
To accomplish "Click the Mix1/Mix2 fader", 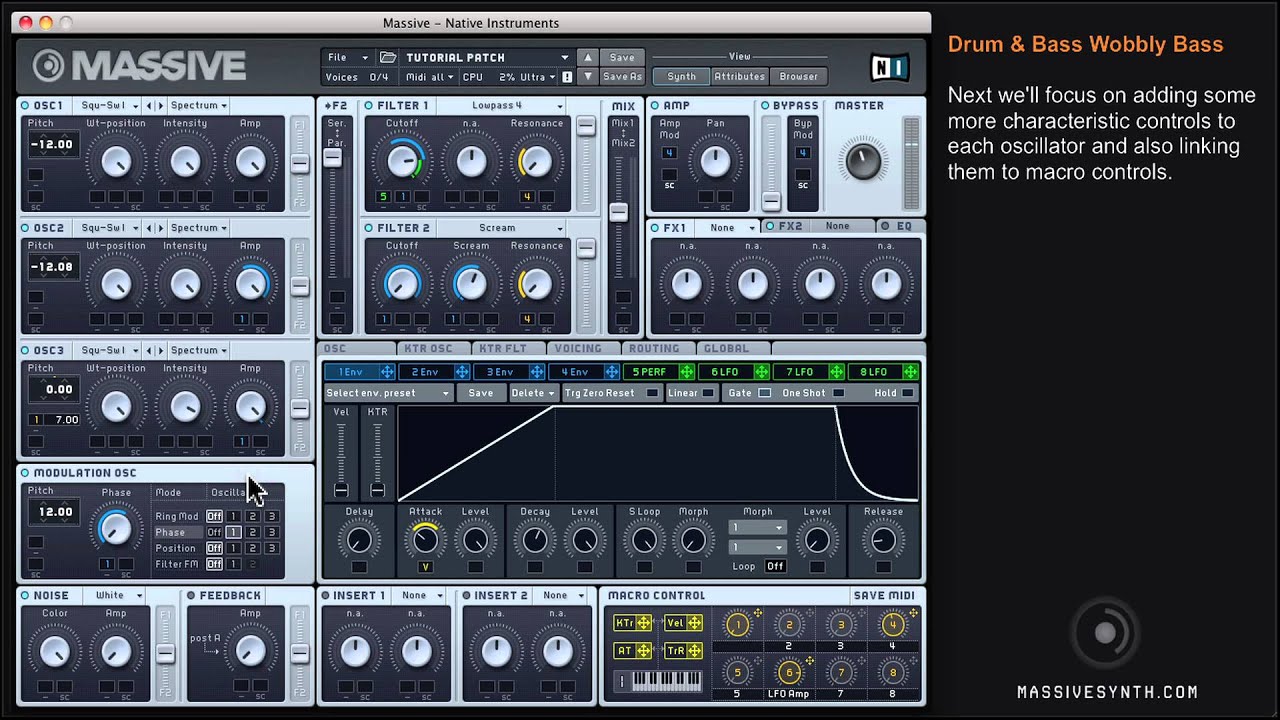I will 619,212.
